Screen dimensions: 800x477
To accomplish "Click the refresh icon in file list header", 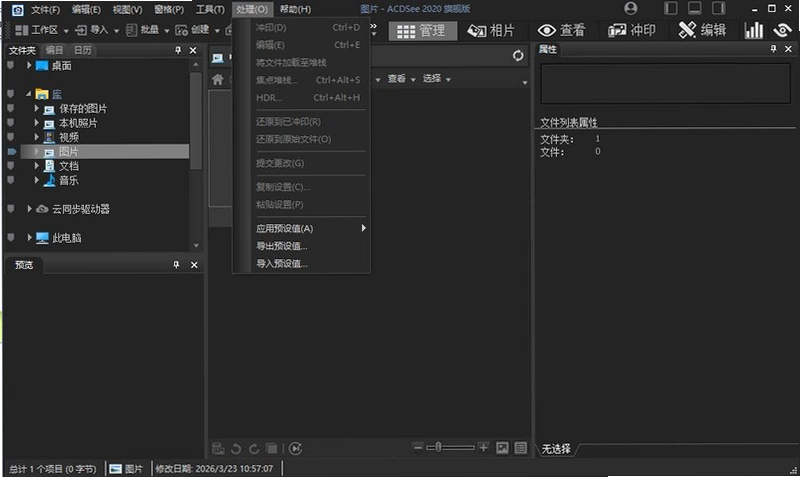I will (x=518, y=56).
